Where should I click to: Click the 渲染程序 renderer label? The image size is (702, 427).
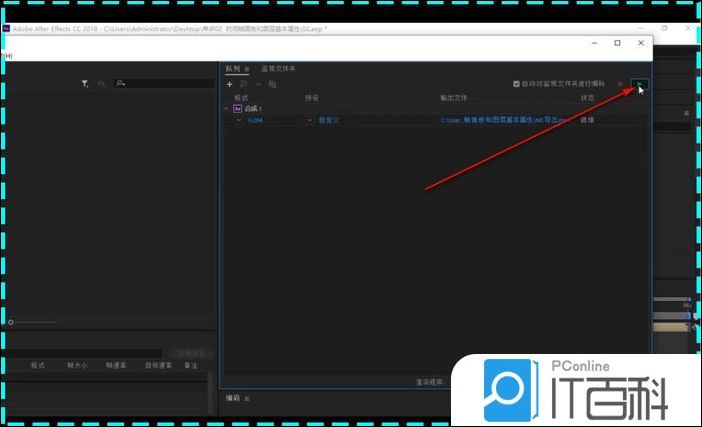pyautogui.click(x=429, y=382)
